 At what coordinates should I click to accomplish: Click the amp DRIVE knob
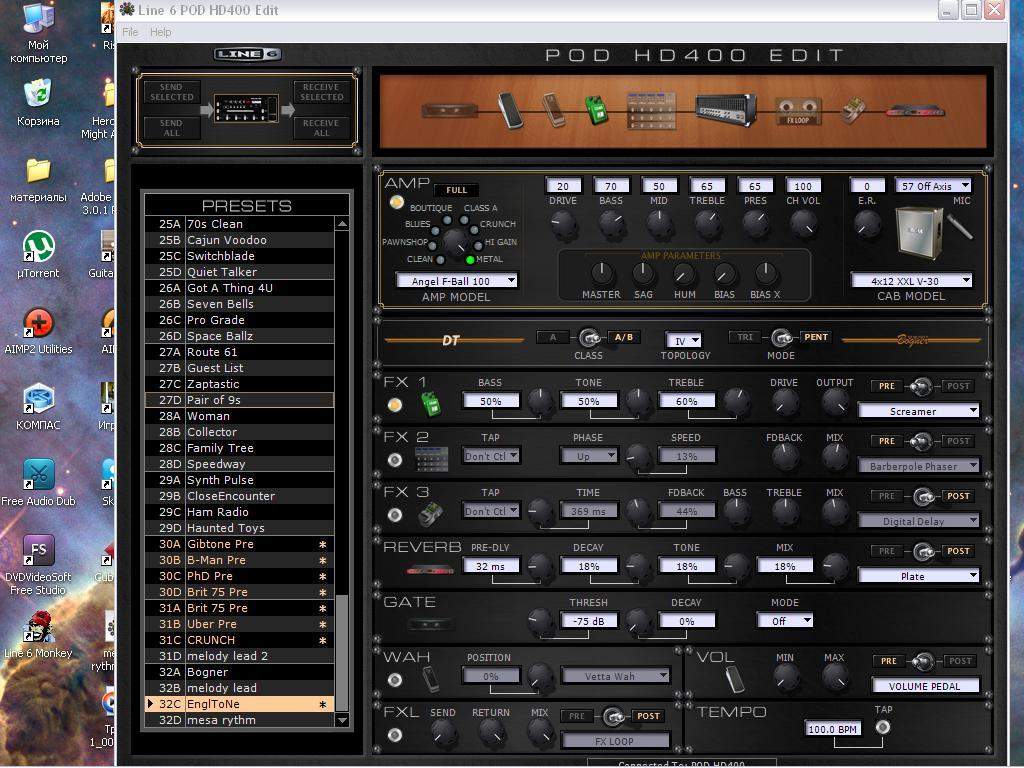pyautogui.click(x=564, y=225)
